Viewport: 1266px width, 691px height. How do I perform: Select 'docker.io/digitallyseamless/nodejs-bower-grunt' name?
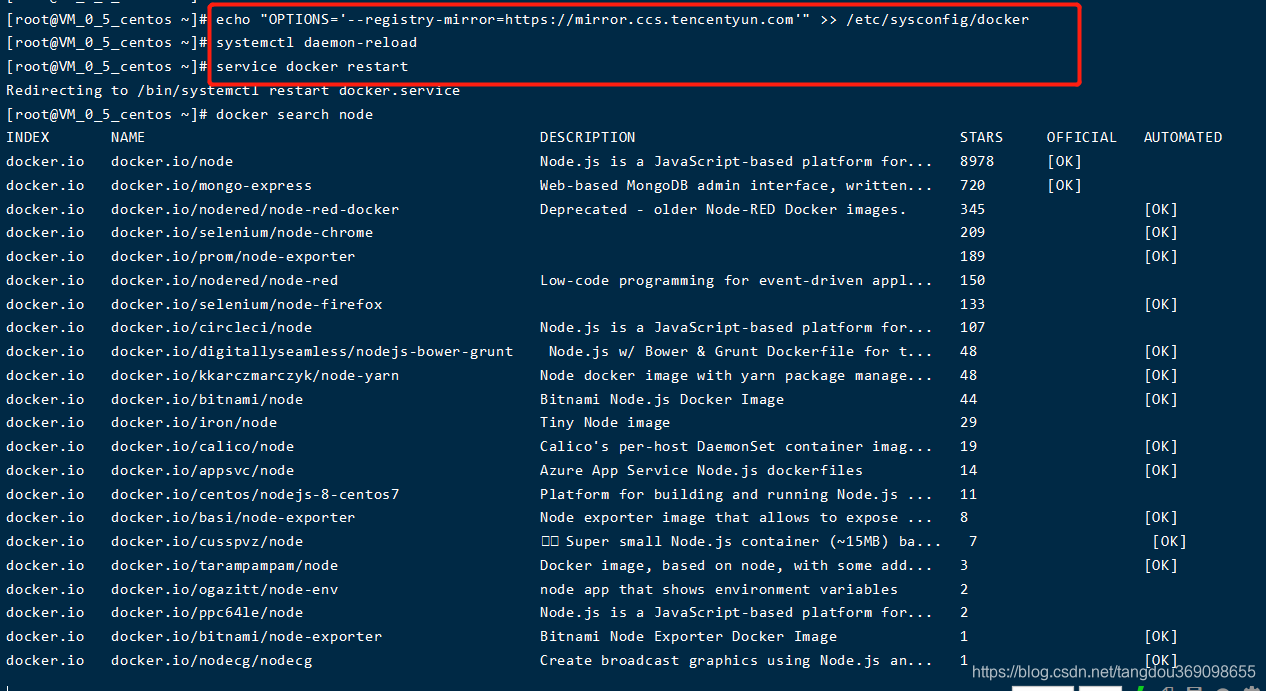tap(312, 351)
